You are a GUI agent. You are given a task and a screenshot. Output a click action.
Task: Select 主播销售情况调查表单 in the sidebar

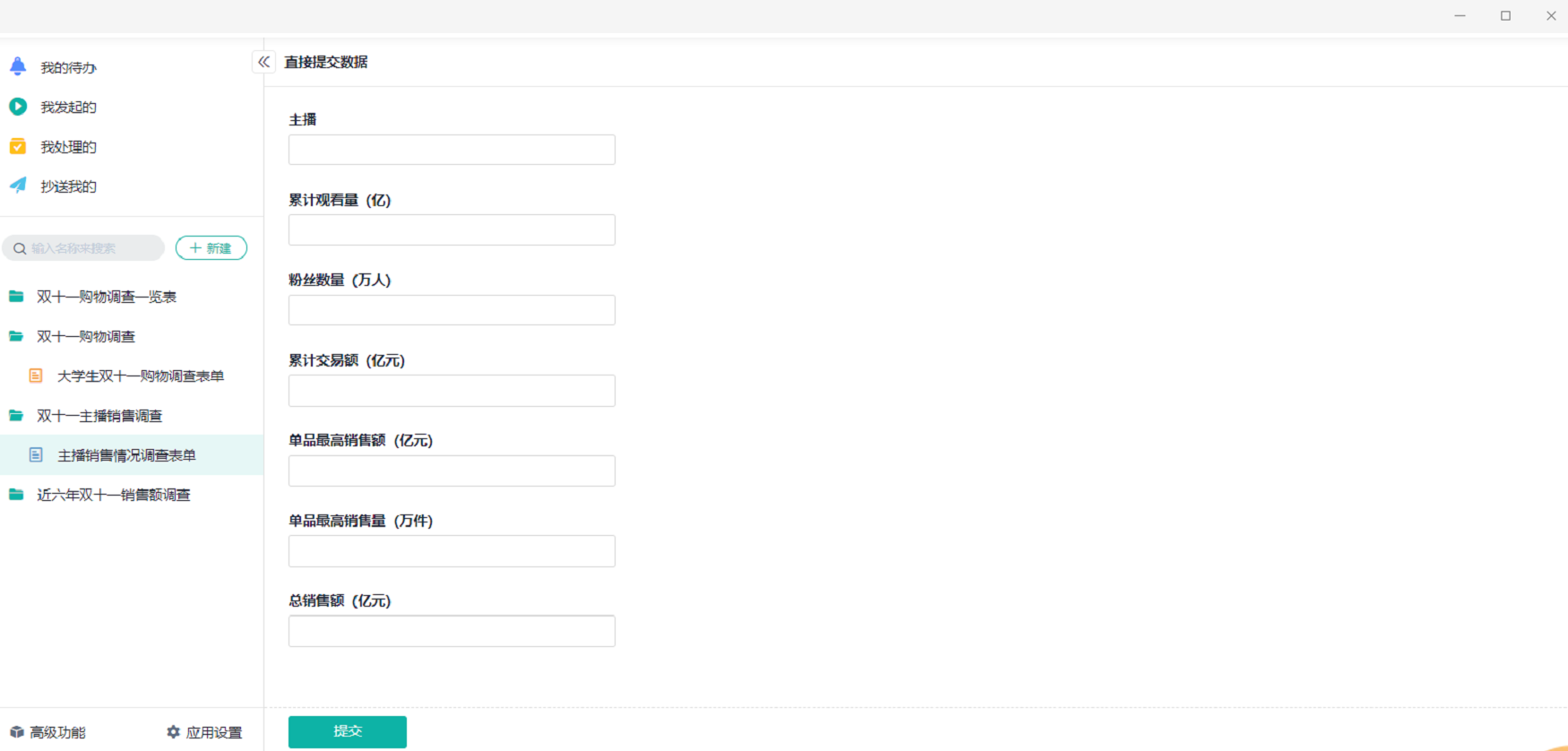(x=126, y=455)
